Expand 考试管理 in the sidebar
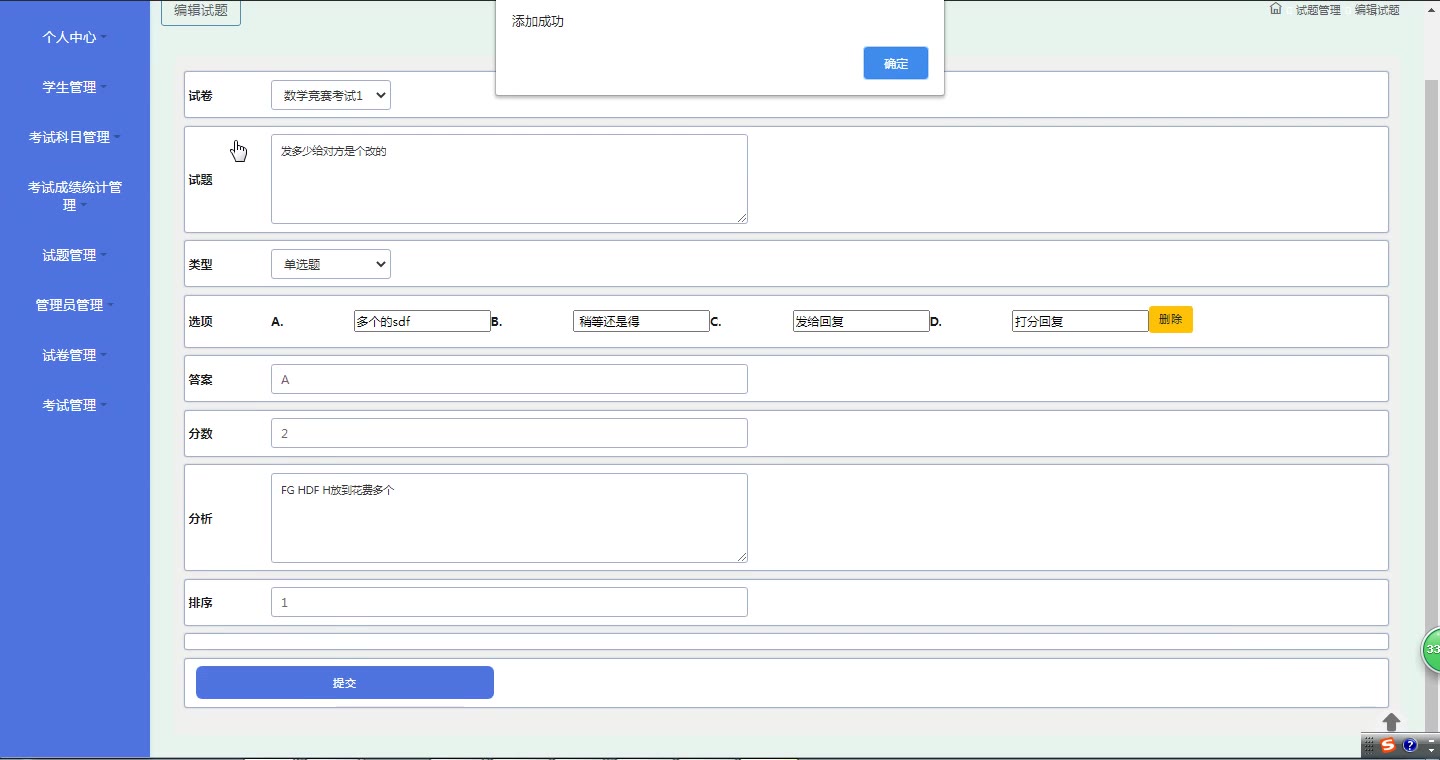 (74, 405)
